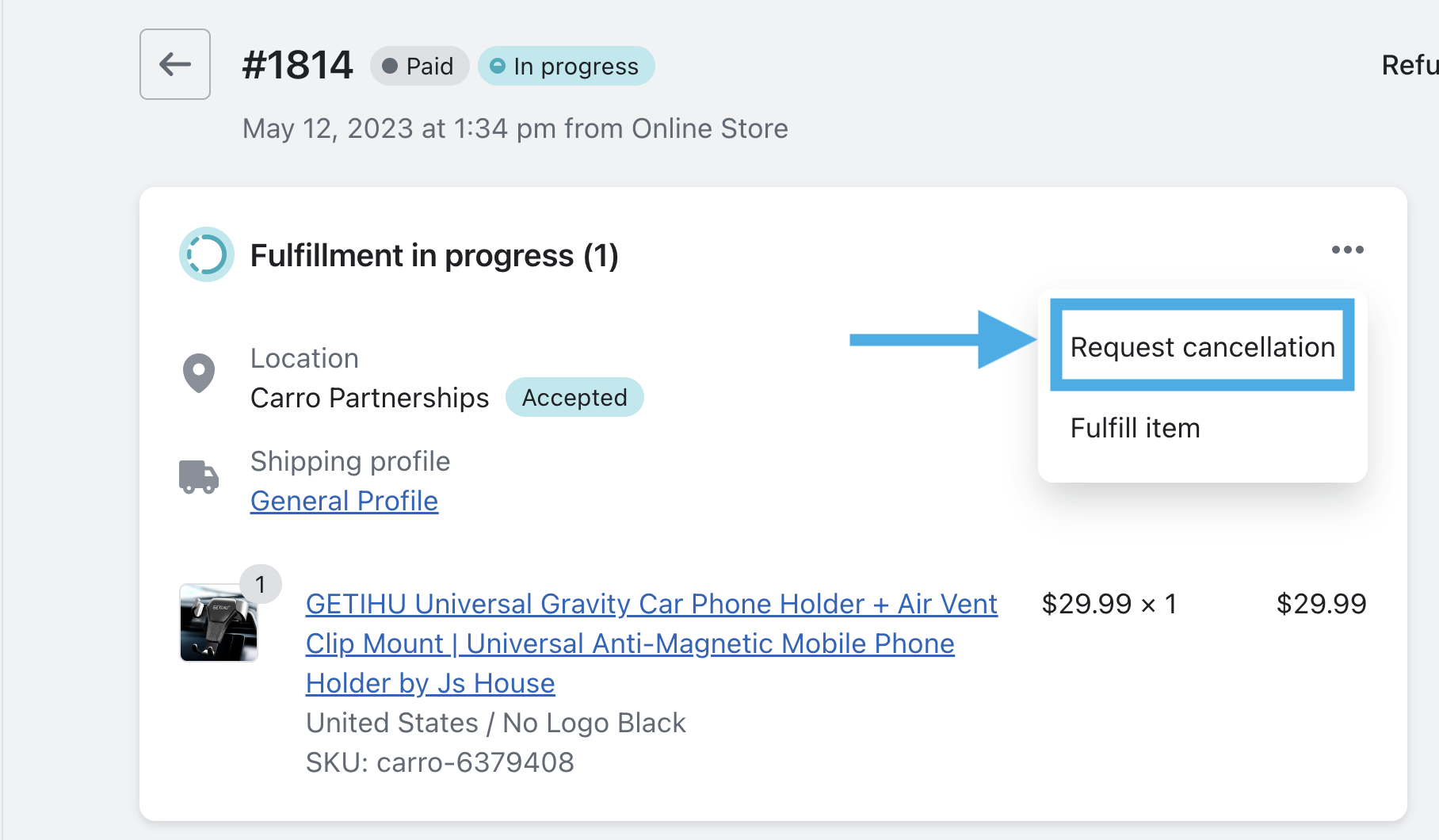Open the General Profile shipping link
The height and width of the screenshot is (840, 1439).
(344, 501)
